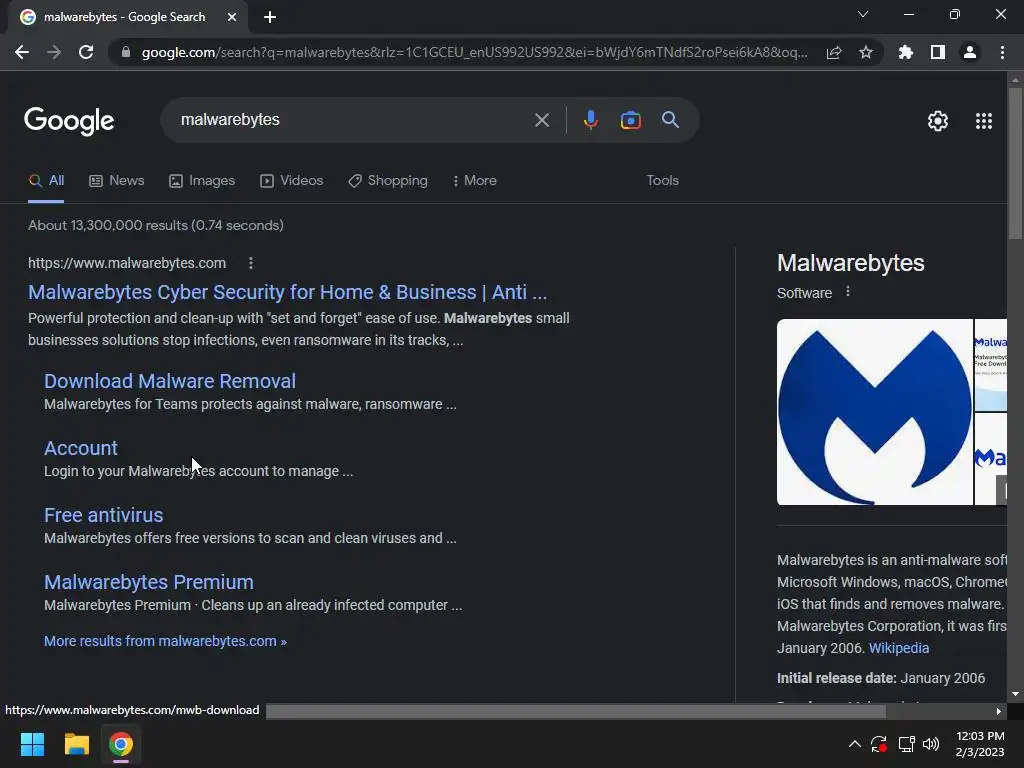Screen dimensions: 1024x768
Task: Open the Wikipedia link in description
Action: click(x=899, y=648)
